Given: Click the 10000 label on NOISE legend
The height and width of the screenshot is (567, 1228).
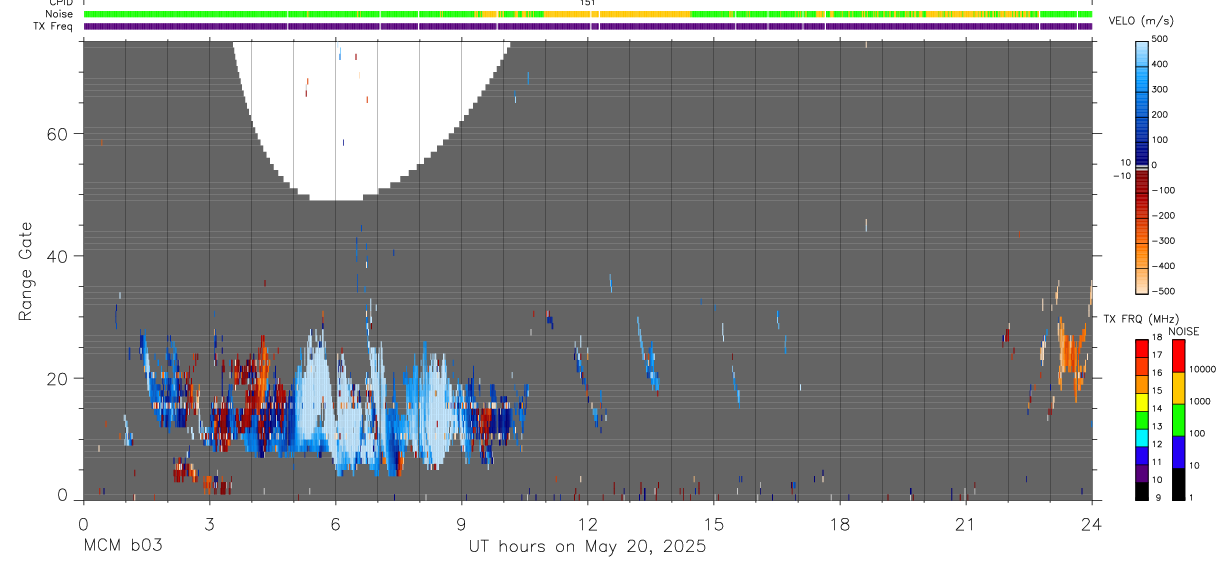Looking at the screenshot, I should point(1202,370).
